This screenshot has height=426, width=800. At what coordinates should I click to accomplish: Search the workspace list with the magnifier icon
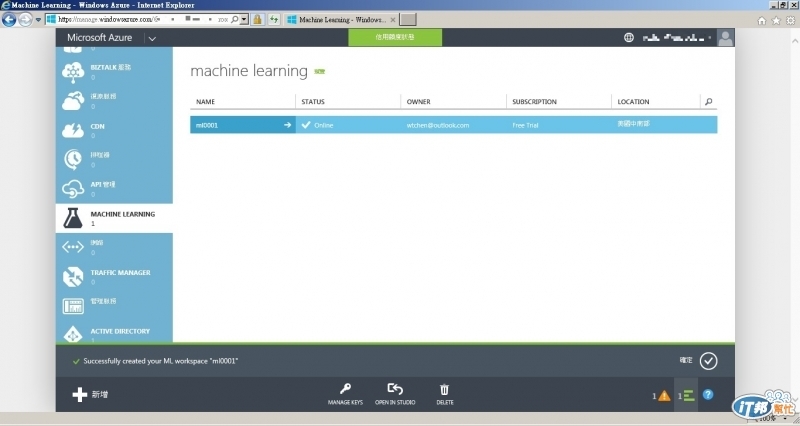coord(708,102)
